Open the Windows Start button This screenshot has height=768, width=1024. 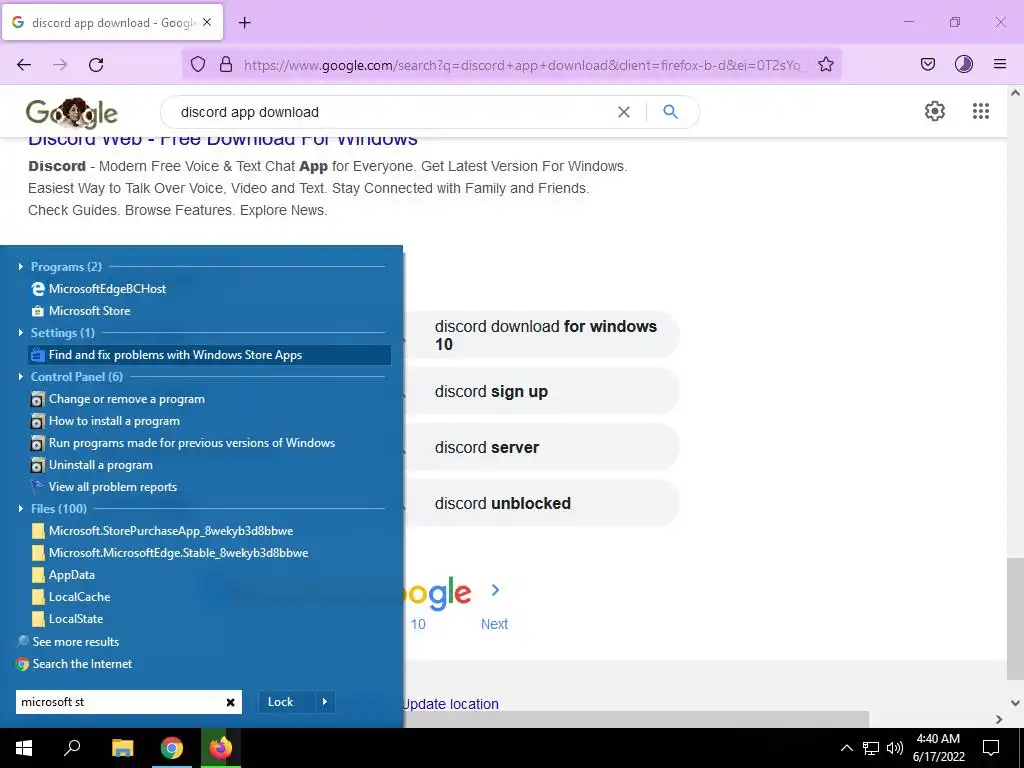tap(24, 748)
